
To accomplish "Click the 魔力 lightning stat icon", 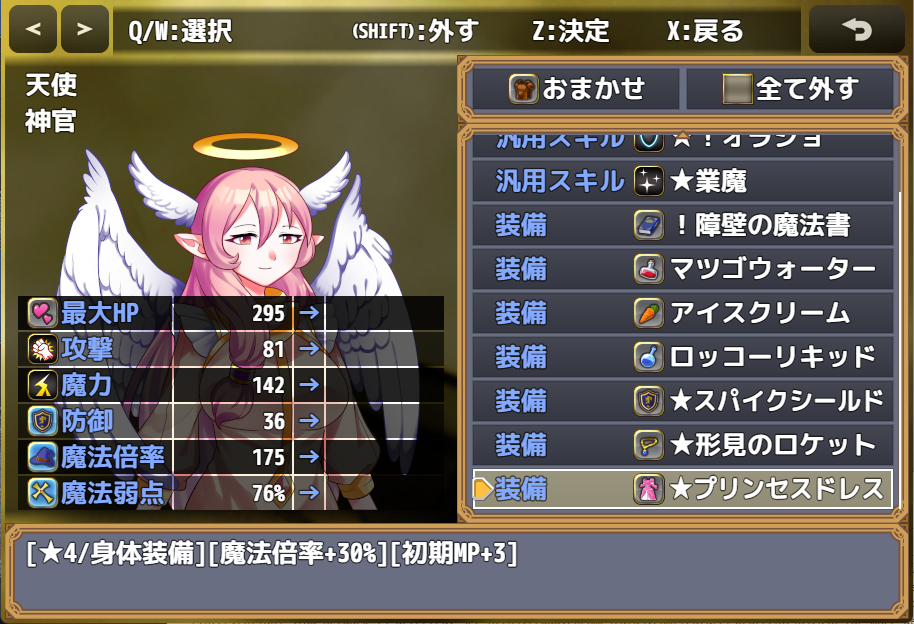I will coord(43,385).
